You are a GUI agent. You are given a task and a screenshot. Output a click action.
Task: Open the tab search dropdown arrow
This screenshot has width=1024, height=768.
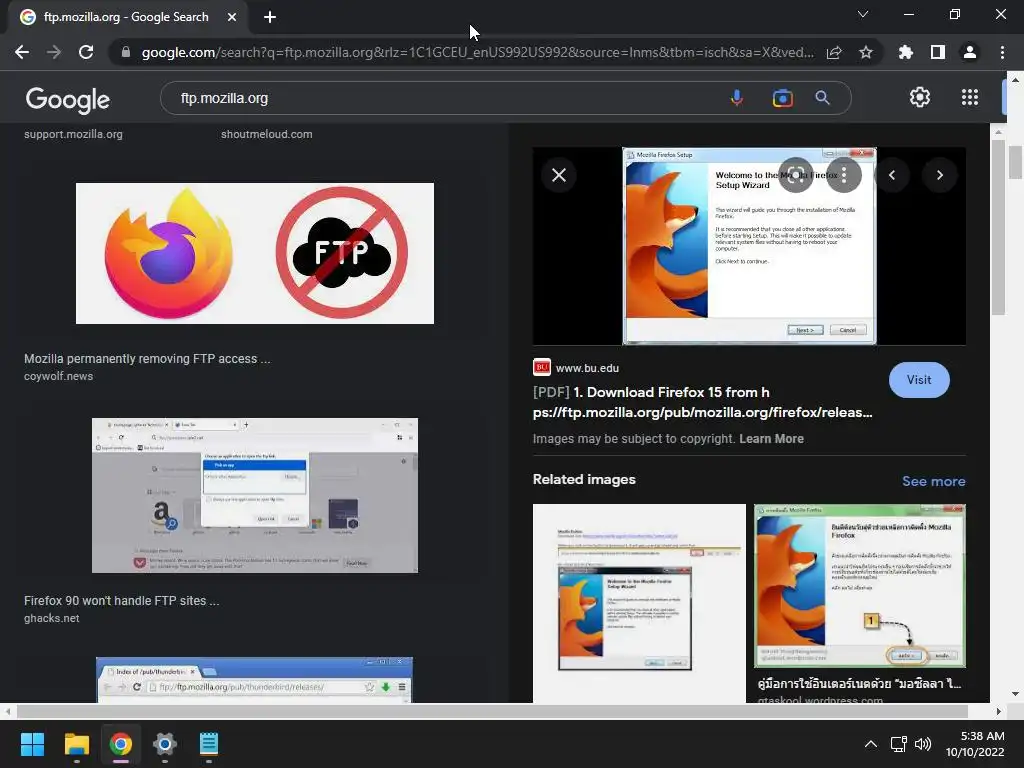click(863, 14)
